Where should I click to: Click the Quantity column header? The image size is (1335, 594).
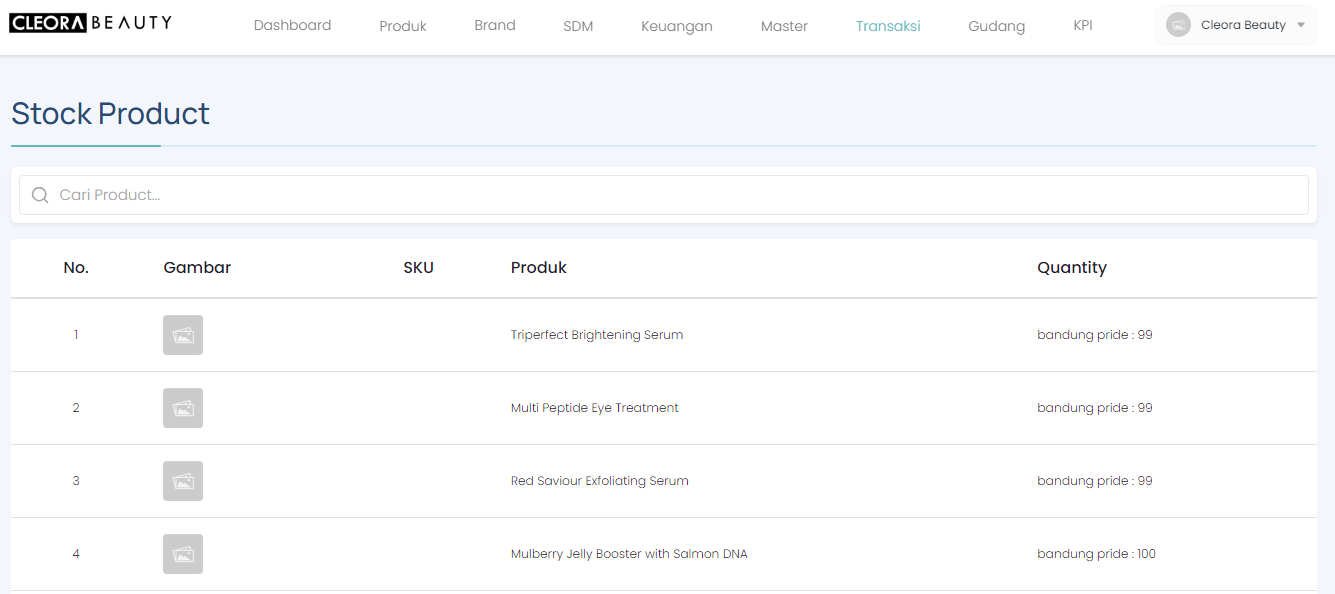1071,268
